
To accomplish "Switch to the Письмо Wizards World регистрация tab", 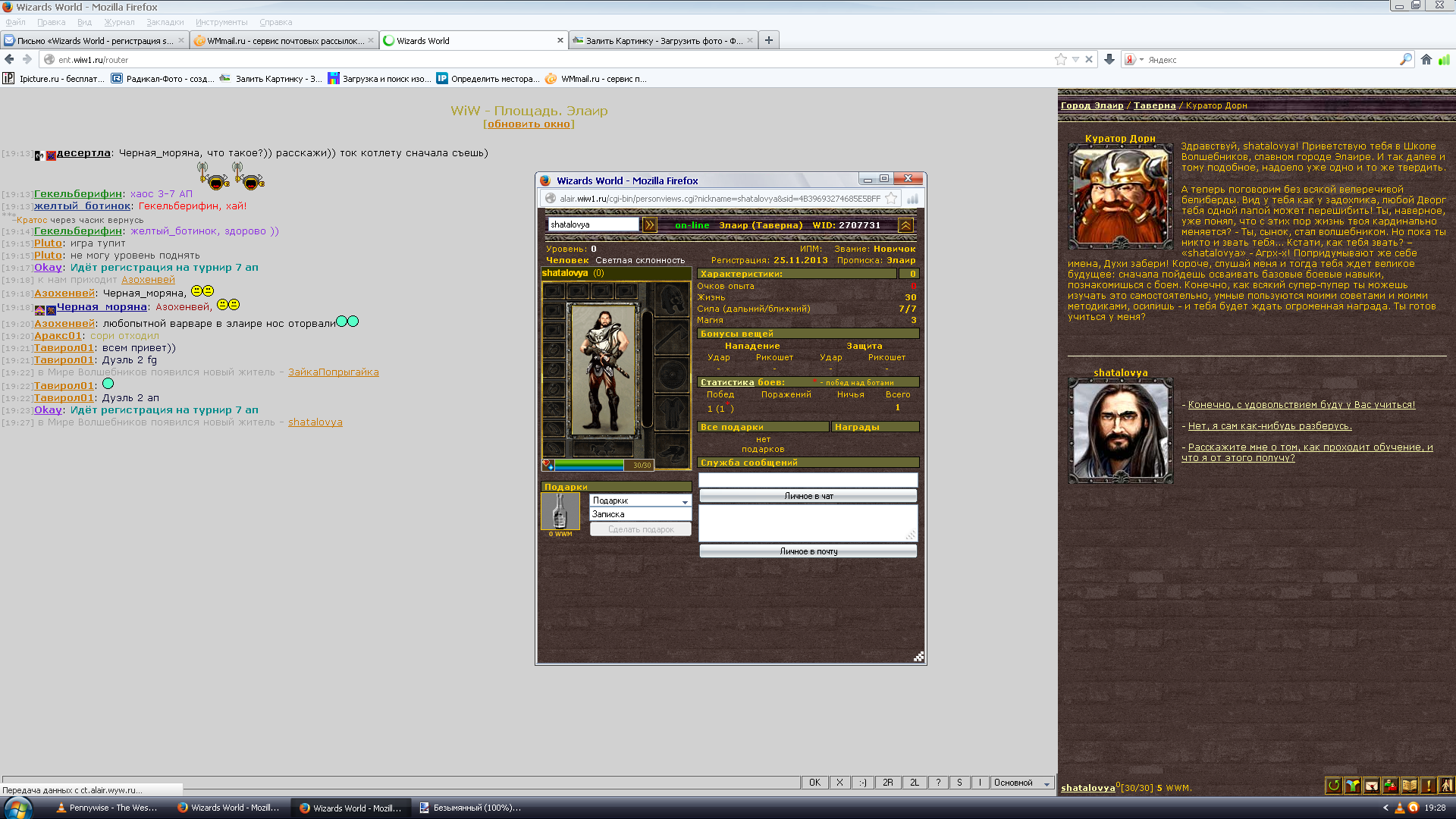I will (94, 40).
